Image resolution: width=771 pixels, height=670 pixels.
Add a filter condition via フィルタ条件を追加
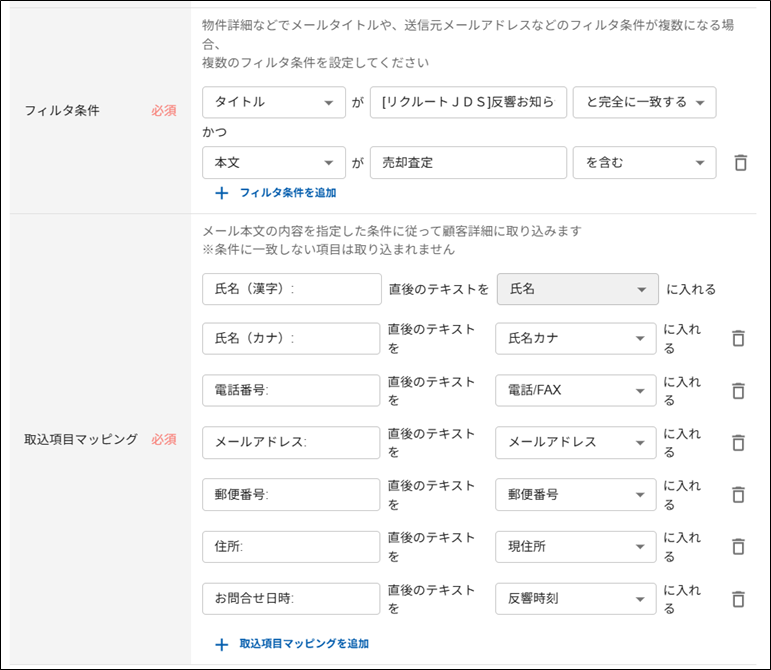click(288, 193)
